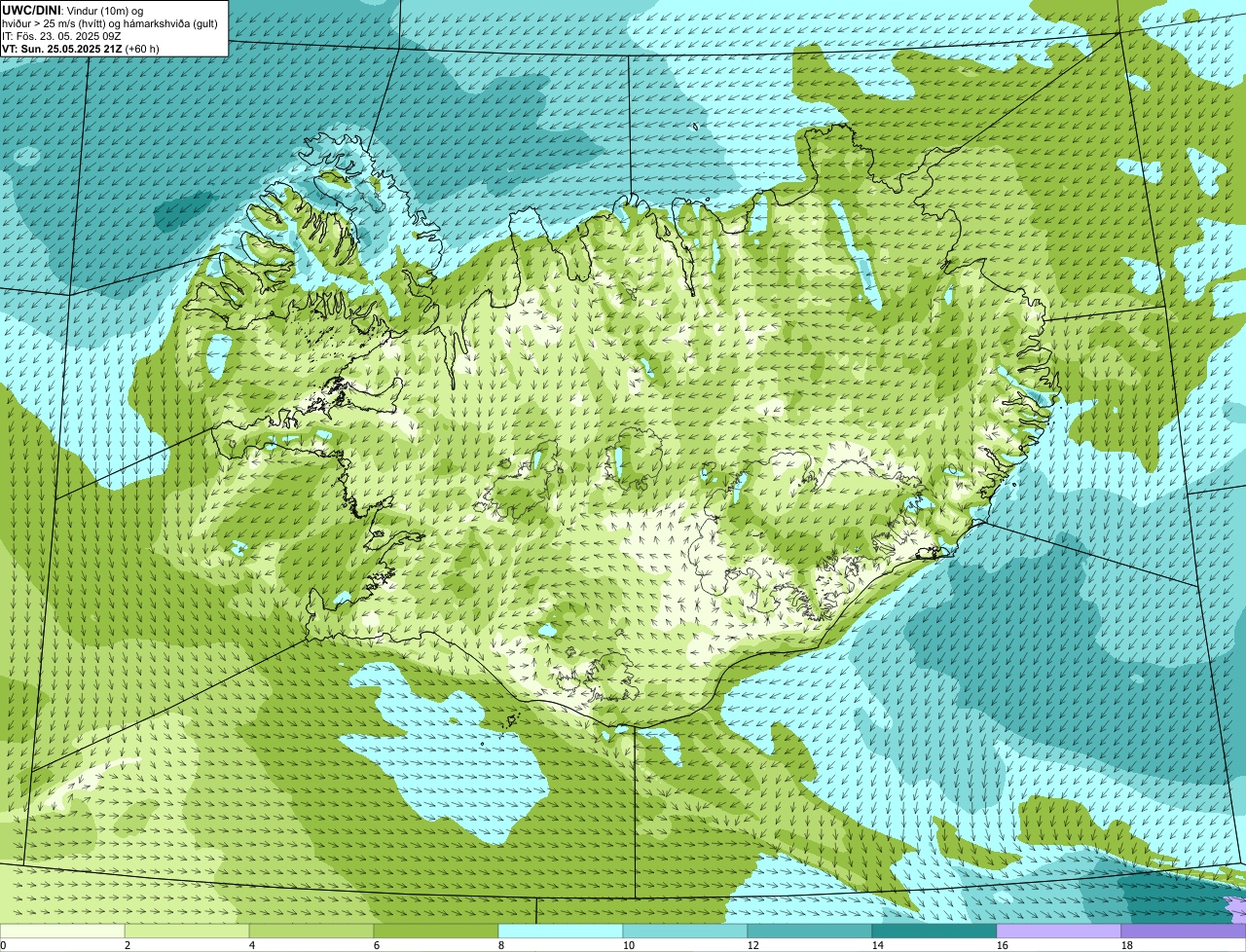Click the 12–14 m/s teal legend swatch

810,931
